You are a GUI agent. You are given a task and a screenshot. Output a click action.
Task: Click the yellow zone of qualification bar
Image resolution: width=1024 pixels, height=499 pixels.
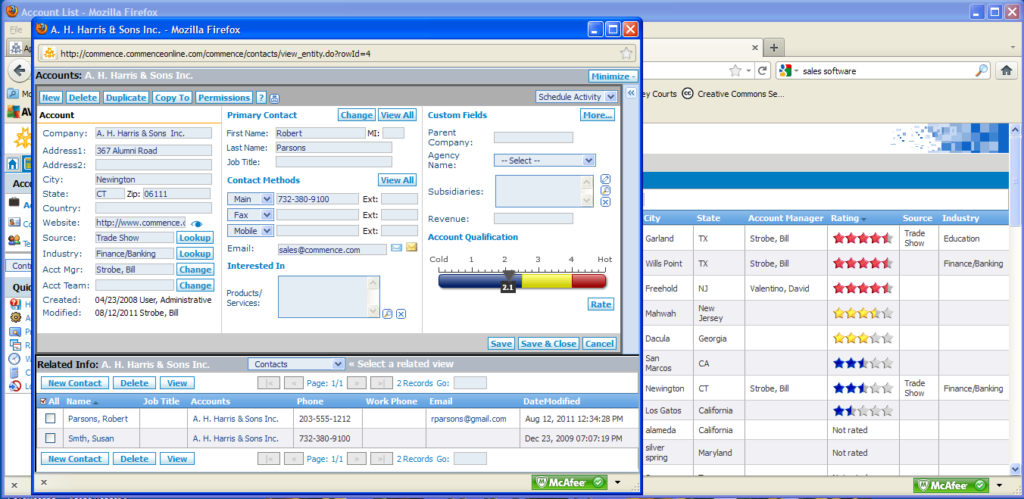[547, 282]
